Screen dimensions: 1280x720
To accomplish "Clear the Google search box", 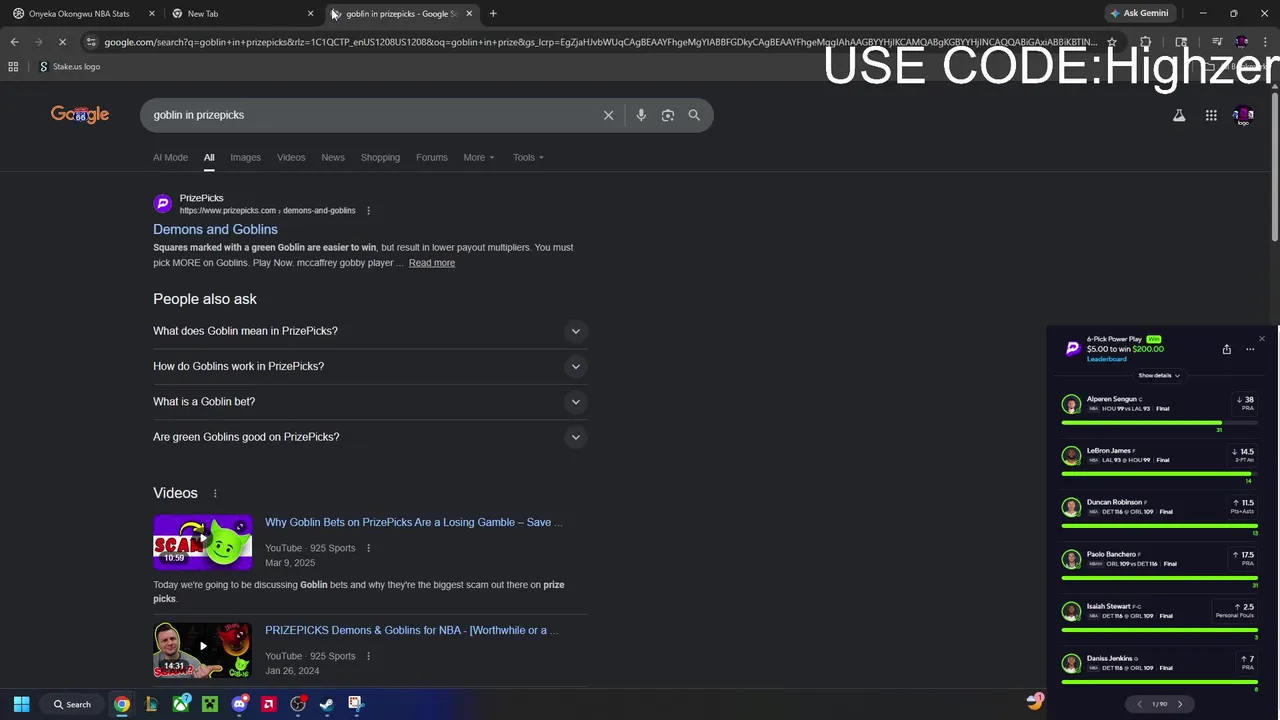I will [x=608, y=115].
